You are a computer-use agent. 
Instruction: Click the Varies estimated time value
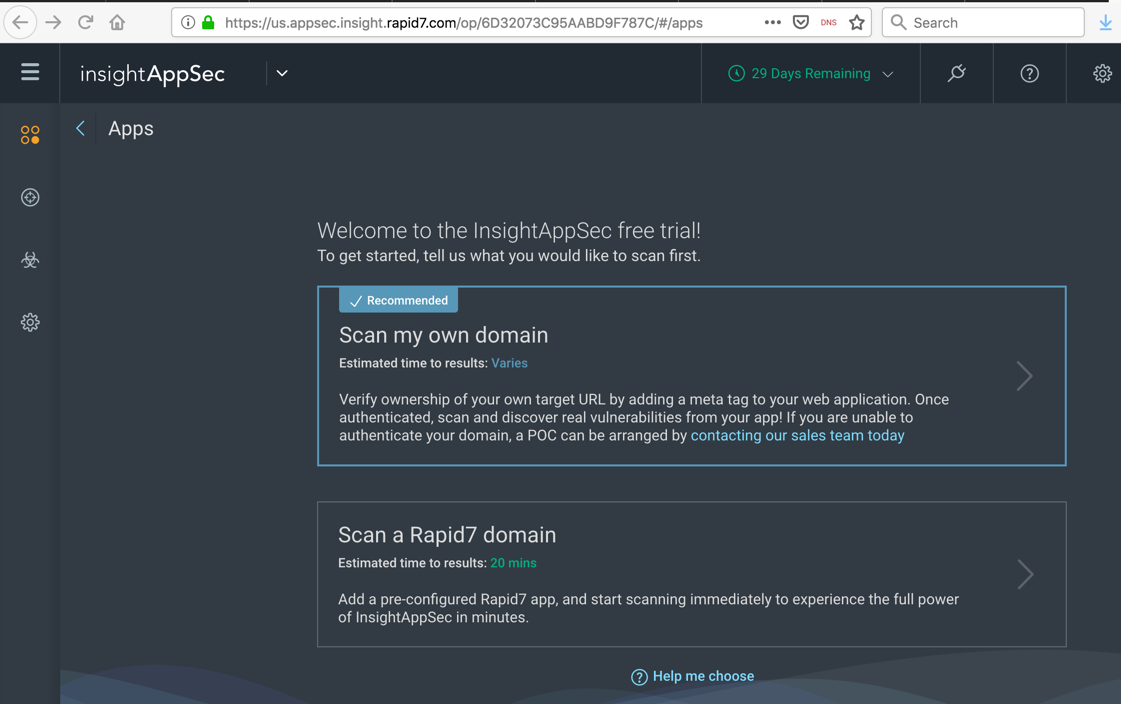(509, 363)
